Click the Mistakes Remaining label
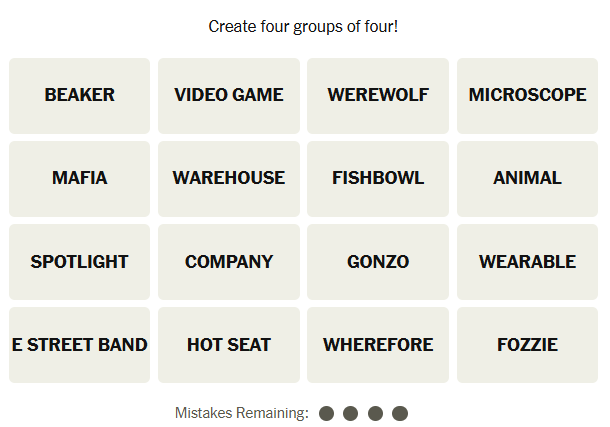The image size is (610, 427). 241,413
